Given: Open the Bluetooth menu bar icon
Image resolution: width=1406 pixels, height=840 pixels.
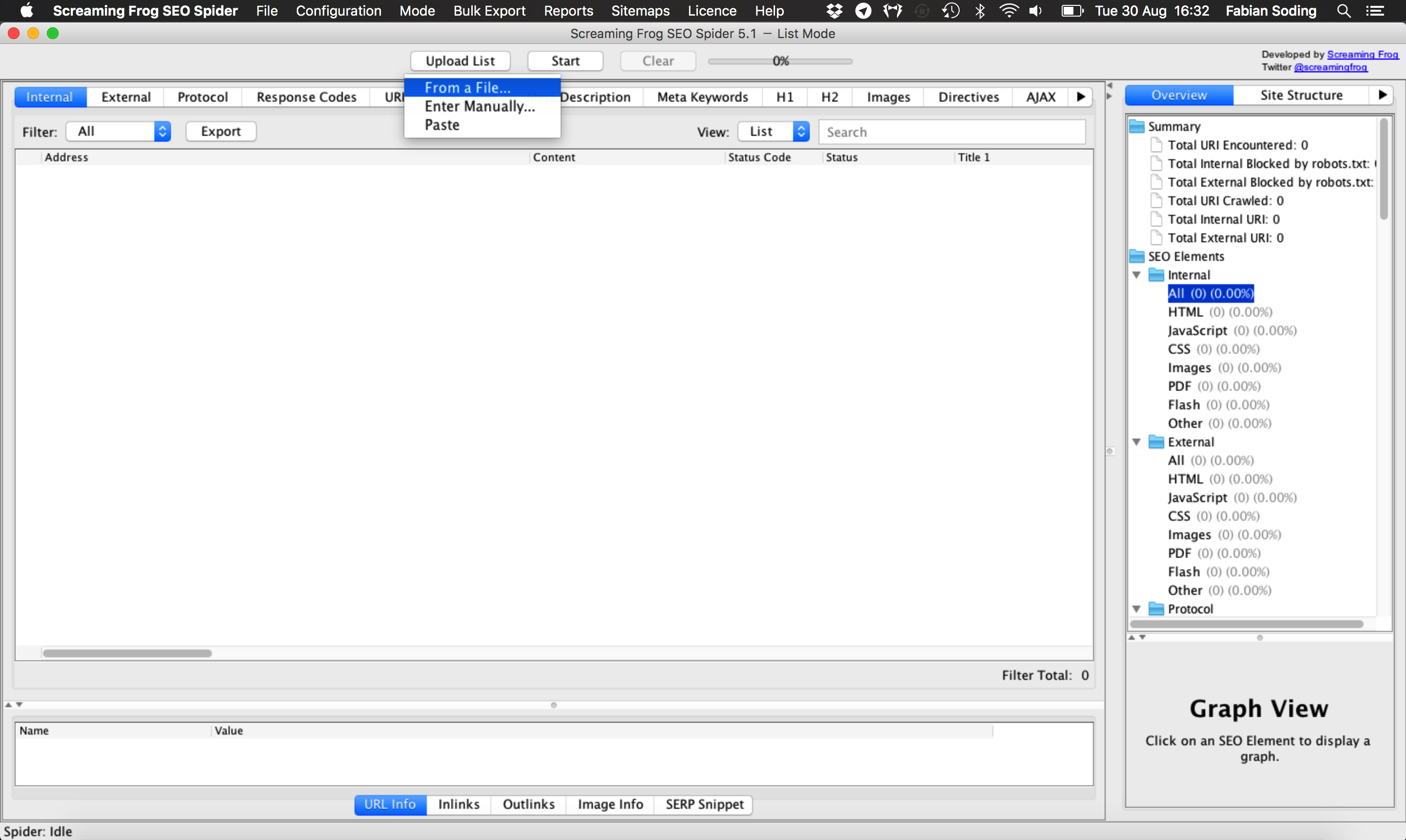Looking at the screenshot, I should tap(980, 11).
